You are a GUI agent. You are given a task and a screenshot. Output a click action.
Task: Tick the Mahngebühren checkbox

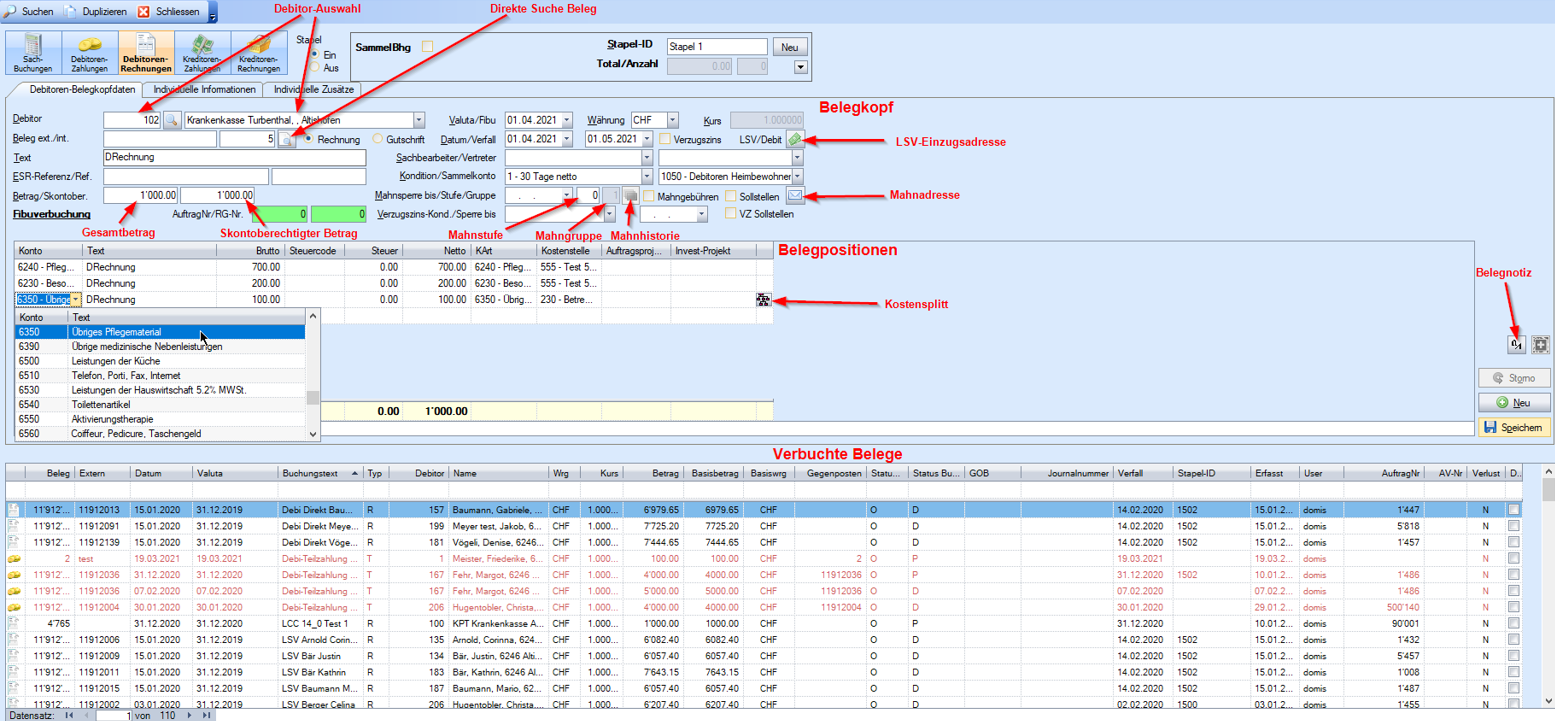coord(649,197)
